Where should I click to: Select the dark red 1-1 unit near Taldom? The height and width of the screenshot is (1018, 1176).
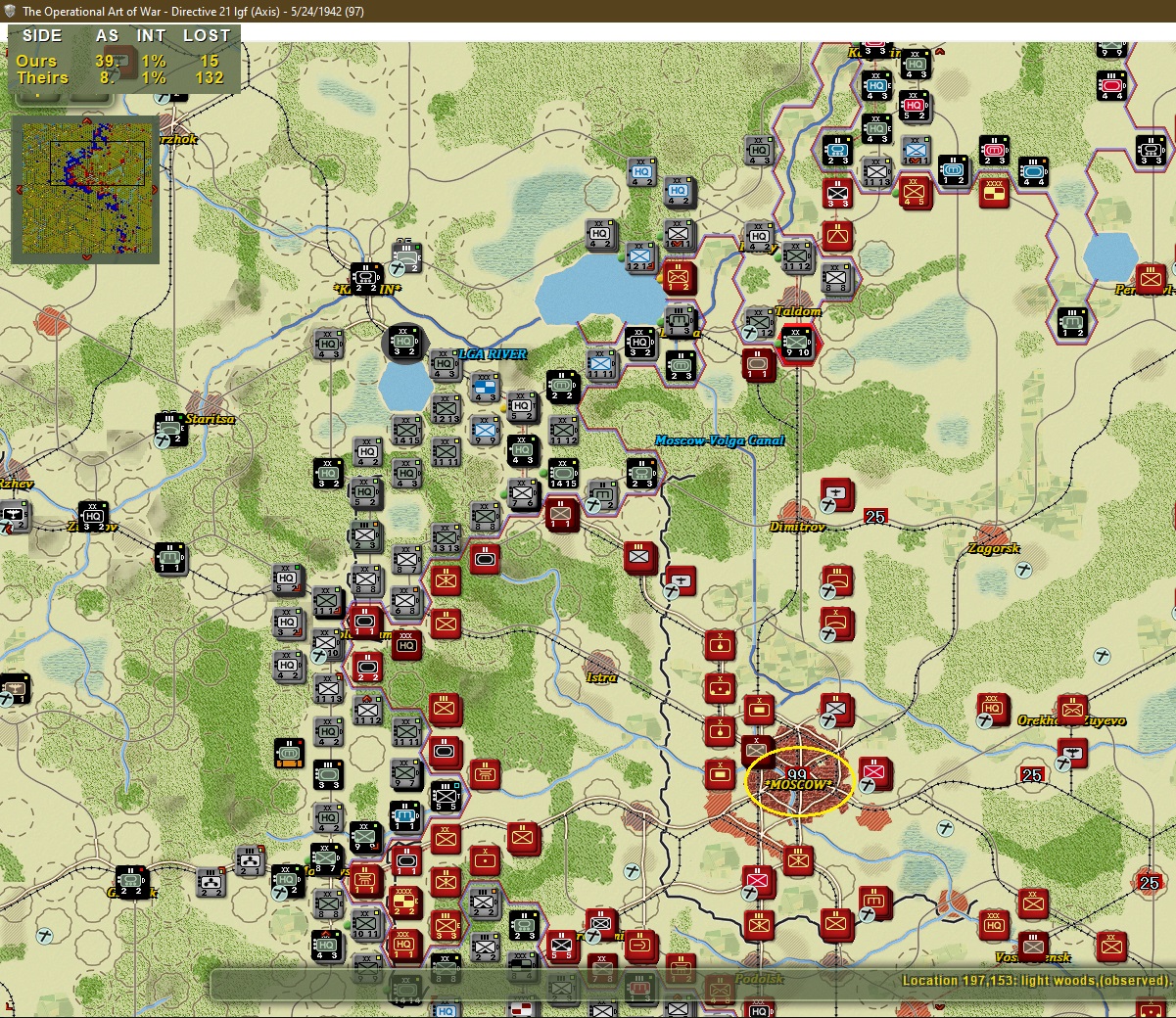(x=759, y=364)
